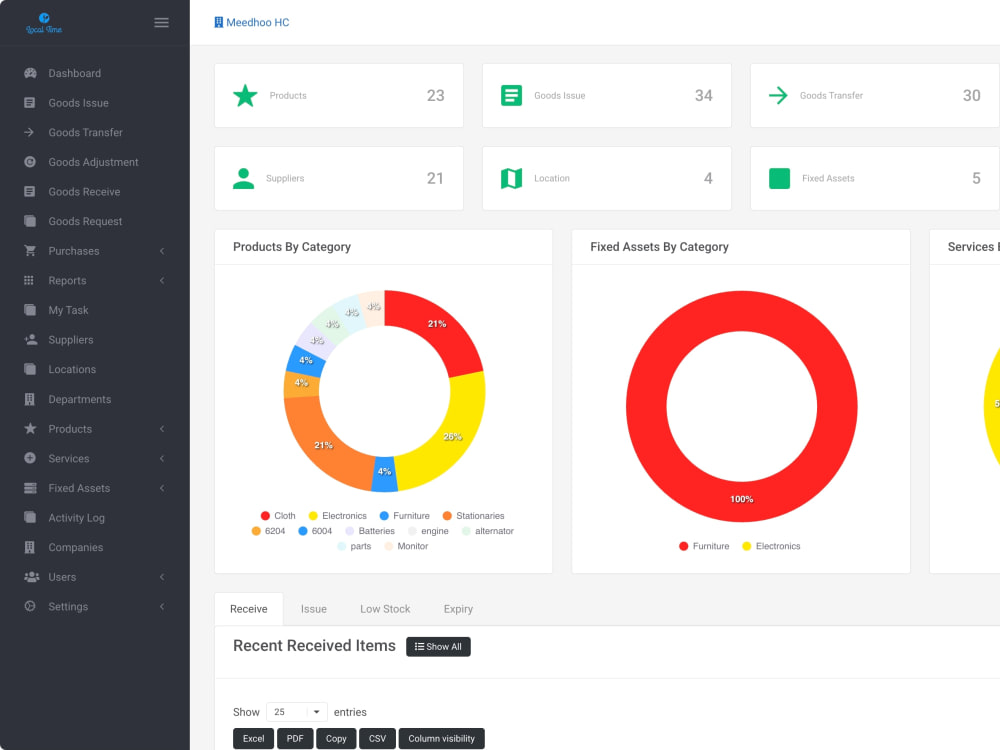Click the Departments building icon
The height and width of the screenshot is (750, 1000).
coord(29,399)
